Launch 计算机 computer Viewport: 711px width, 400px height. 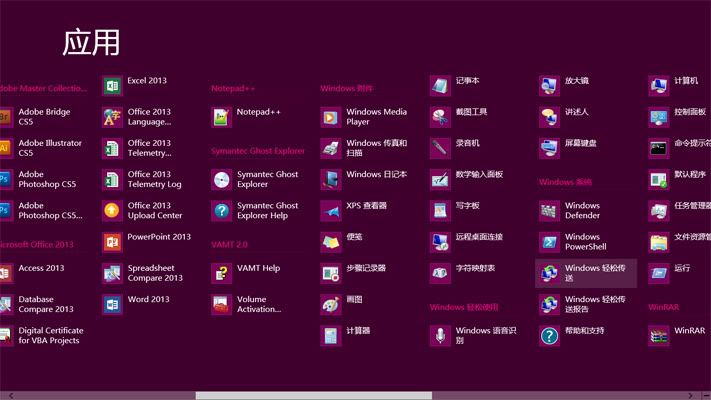tap(674, 86)
